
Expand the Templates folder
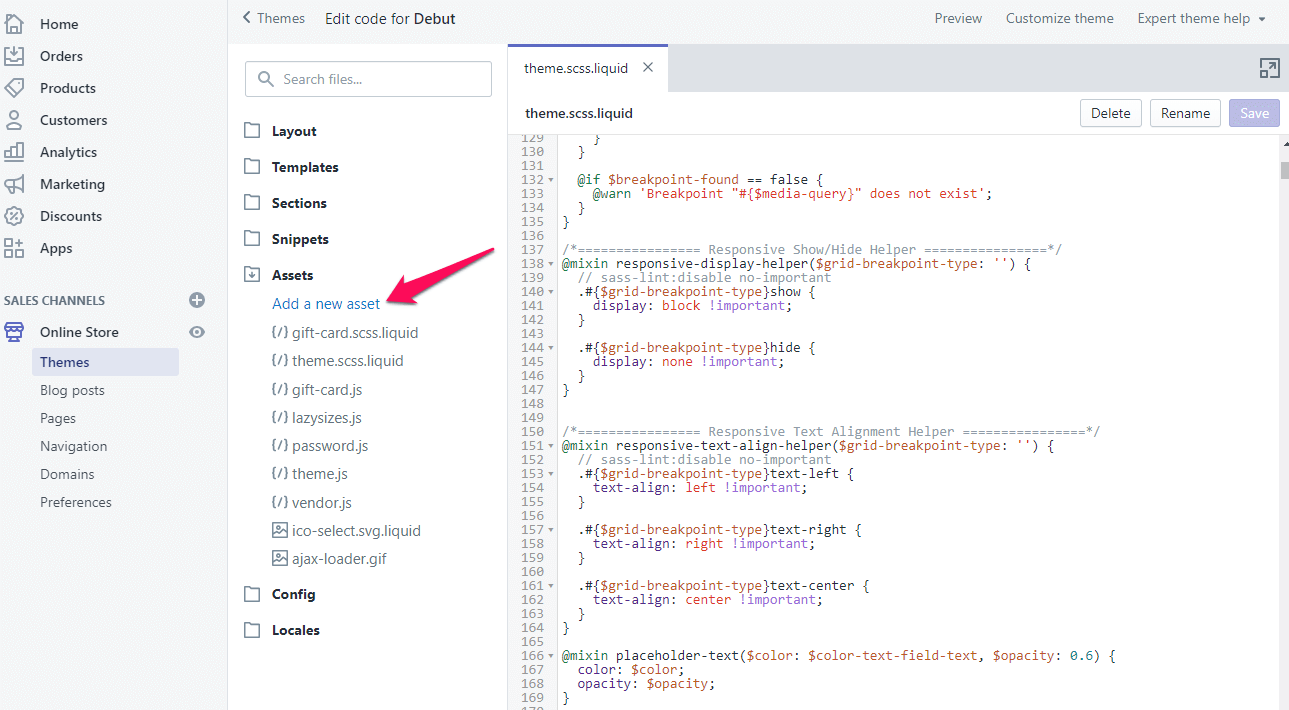pos(305,167)
